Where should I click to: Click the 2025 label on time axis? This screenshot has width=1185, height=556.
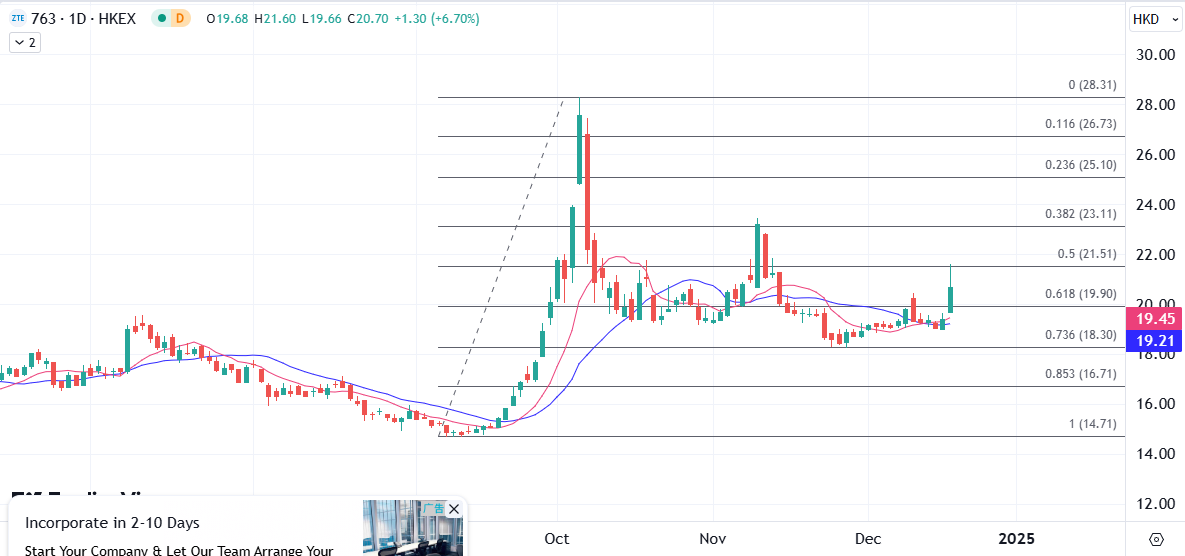(1016, 539)
